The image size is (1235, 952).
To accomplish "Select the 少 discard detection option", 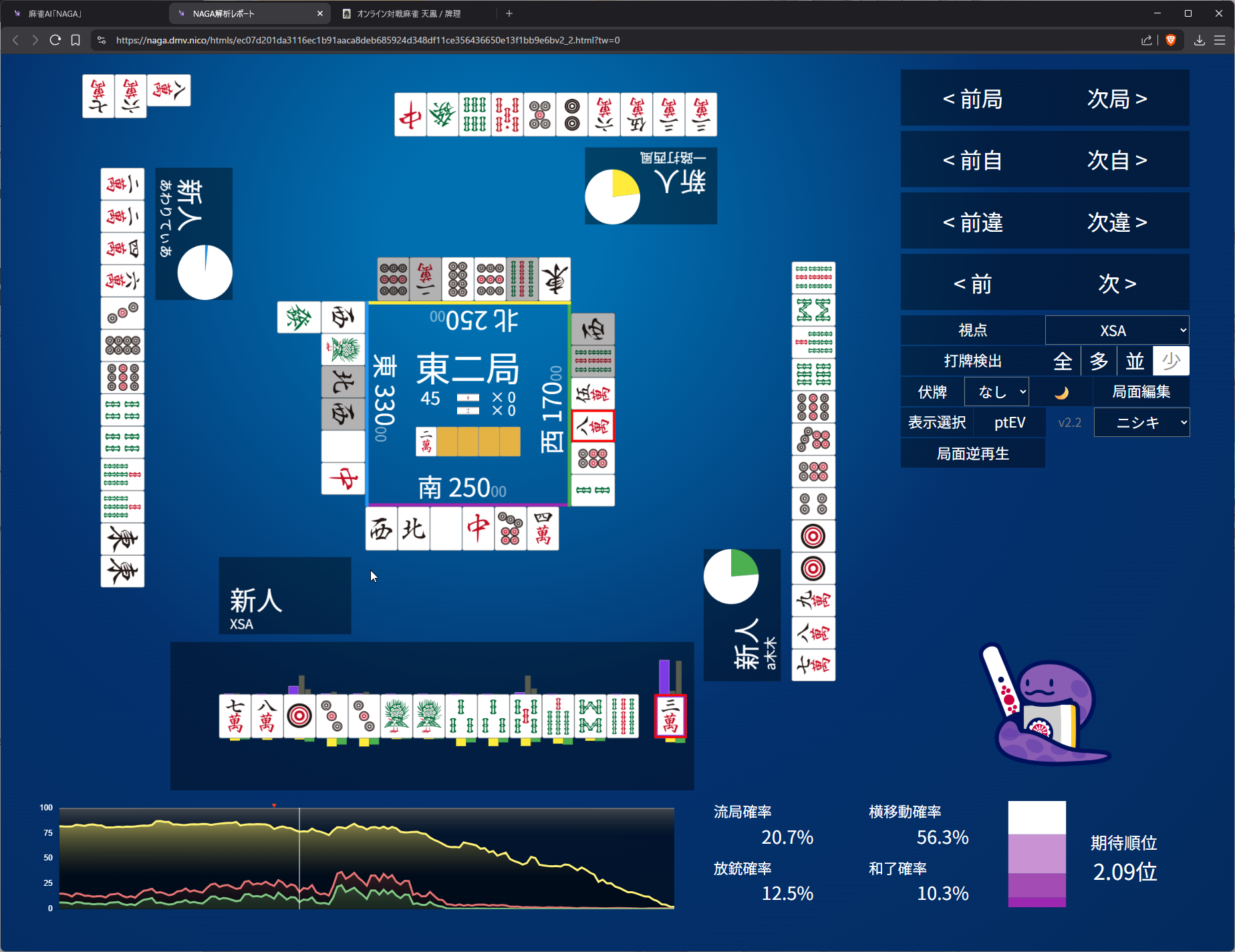I will (x=1171, y=361).
